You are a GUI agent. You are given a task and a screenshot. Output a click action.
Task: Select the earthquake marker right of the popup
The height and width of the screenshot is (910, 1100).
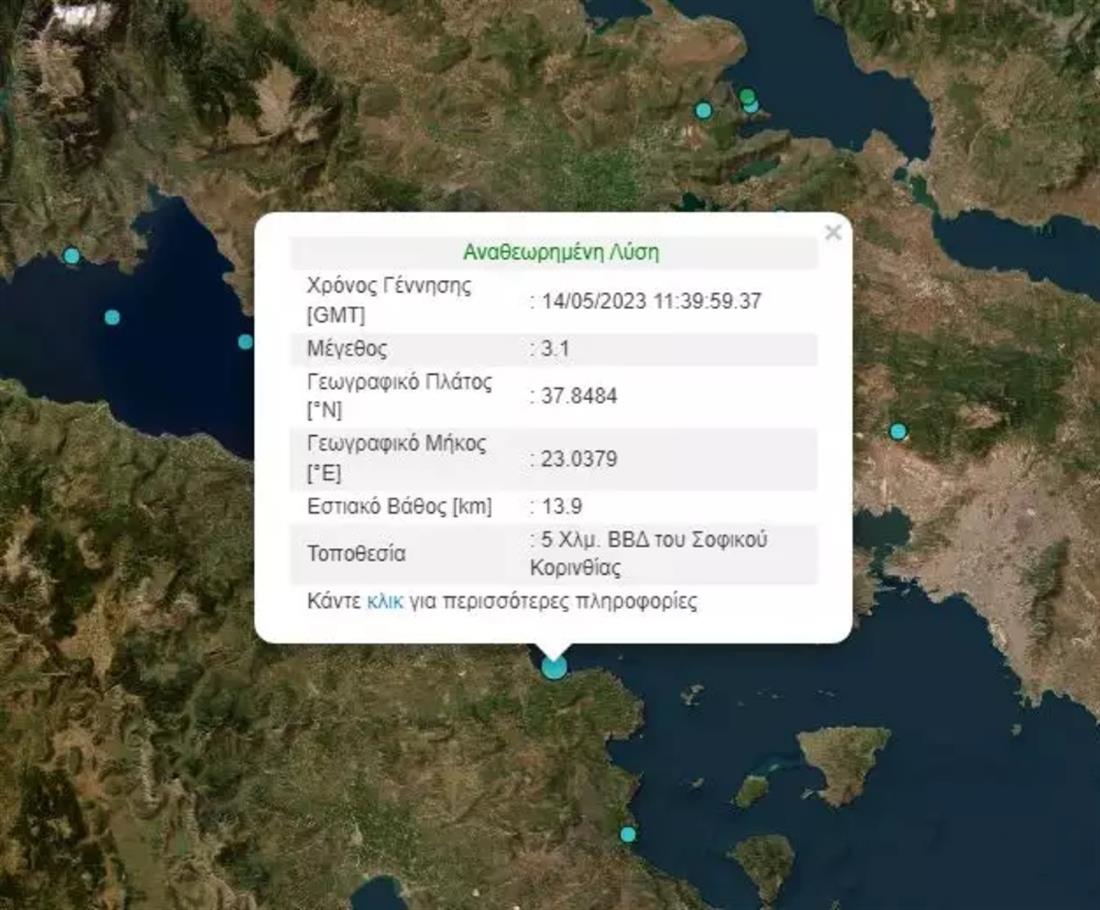tap(898, 432)
